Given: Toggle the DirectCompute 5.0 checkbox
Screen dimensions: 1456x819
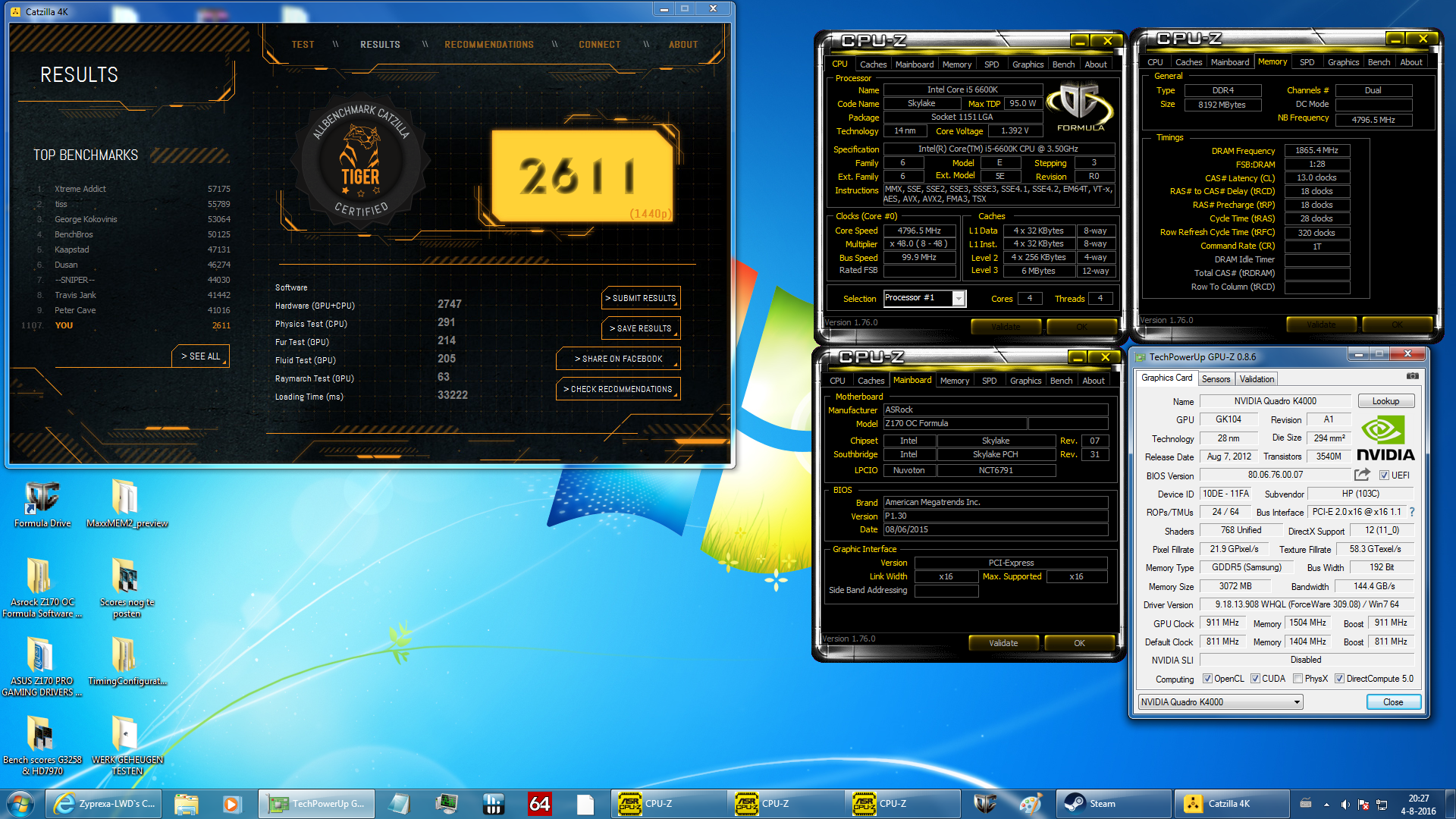Looking at the screenshot, I should point(1339,679).
